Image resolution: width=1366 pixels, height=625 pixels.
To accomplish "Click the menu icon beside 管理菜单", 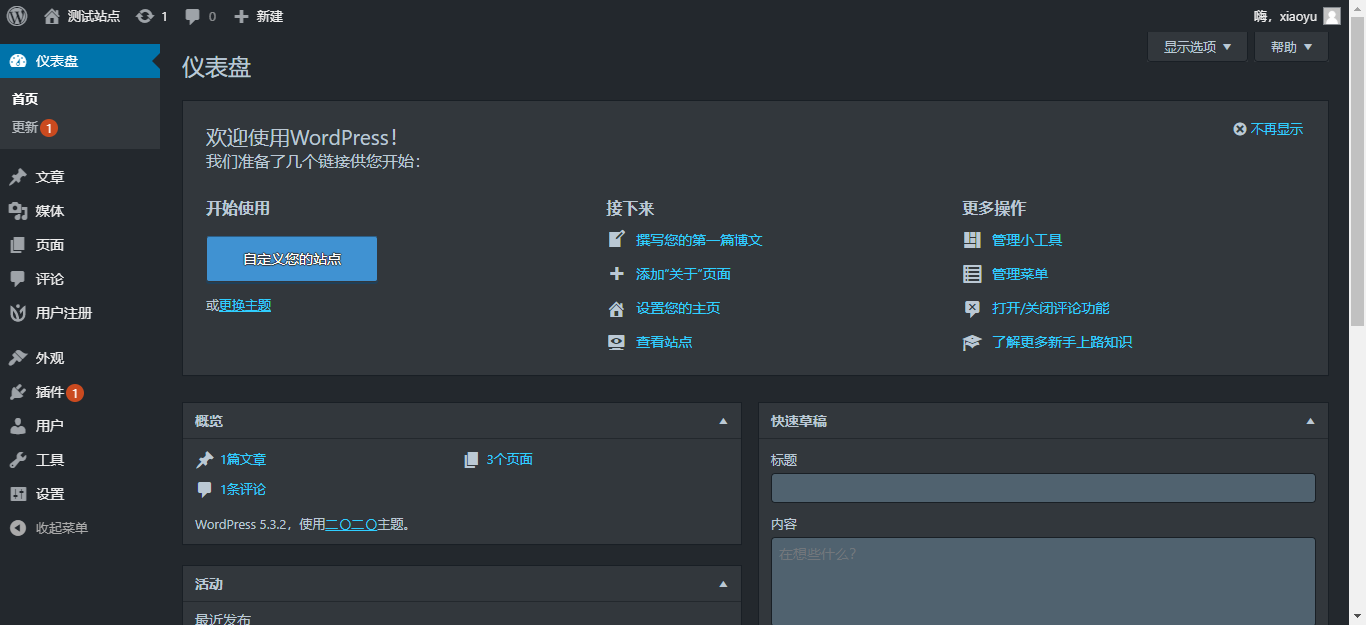I will (x=972, y=274).
